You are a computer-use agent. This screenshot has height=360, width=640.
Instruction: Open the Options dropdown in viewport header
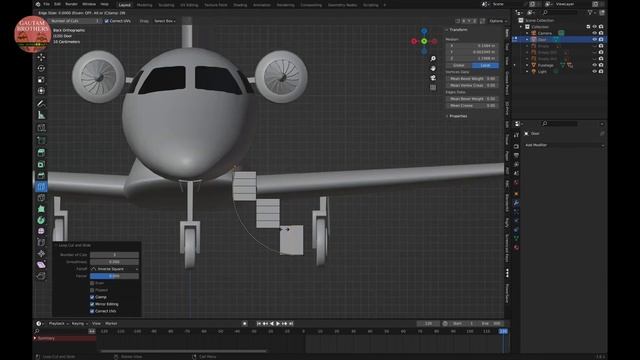coord(498,21)
